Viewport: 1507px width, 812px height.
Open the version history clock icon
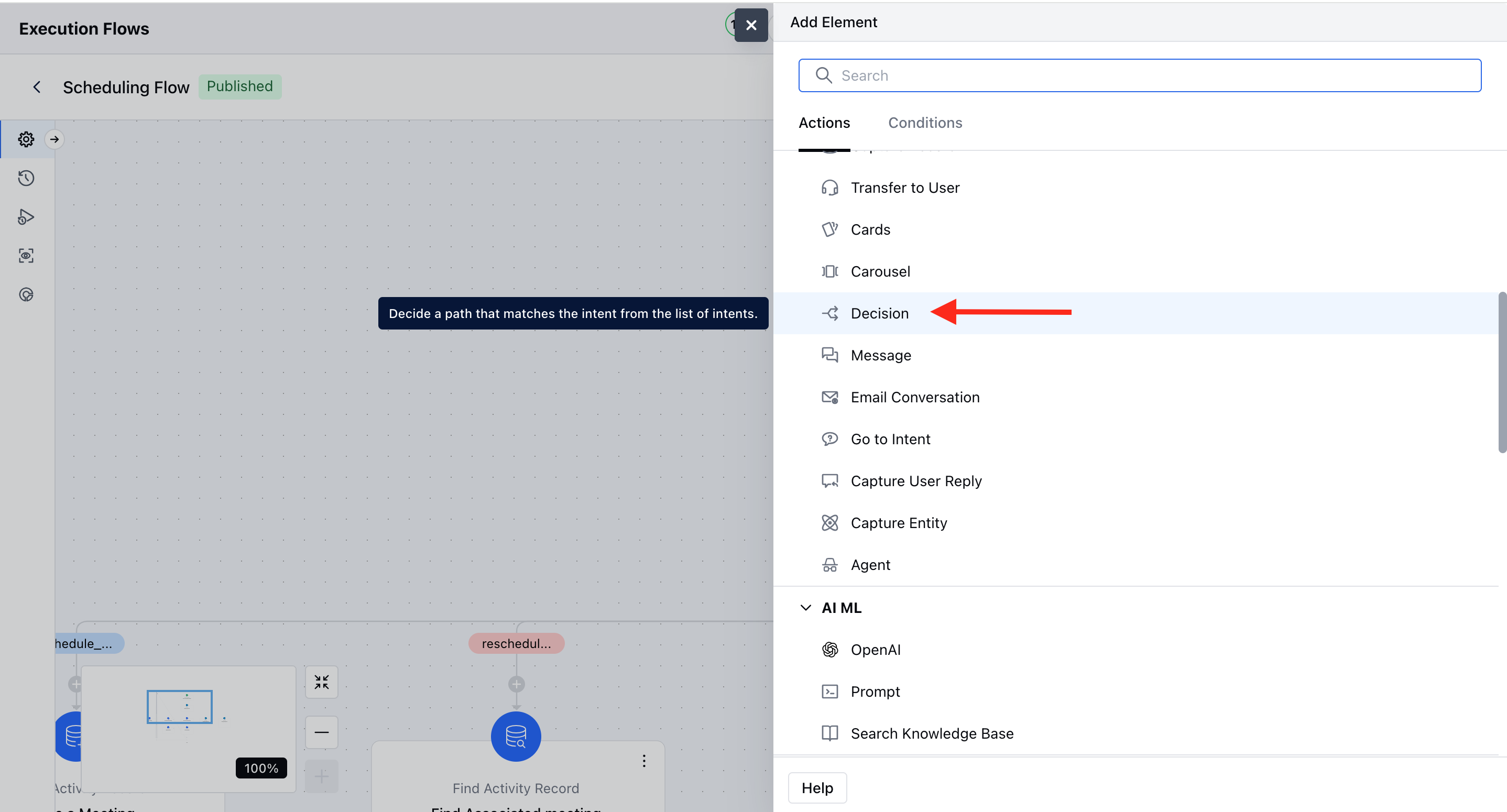[26, 178]
